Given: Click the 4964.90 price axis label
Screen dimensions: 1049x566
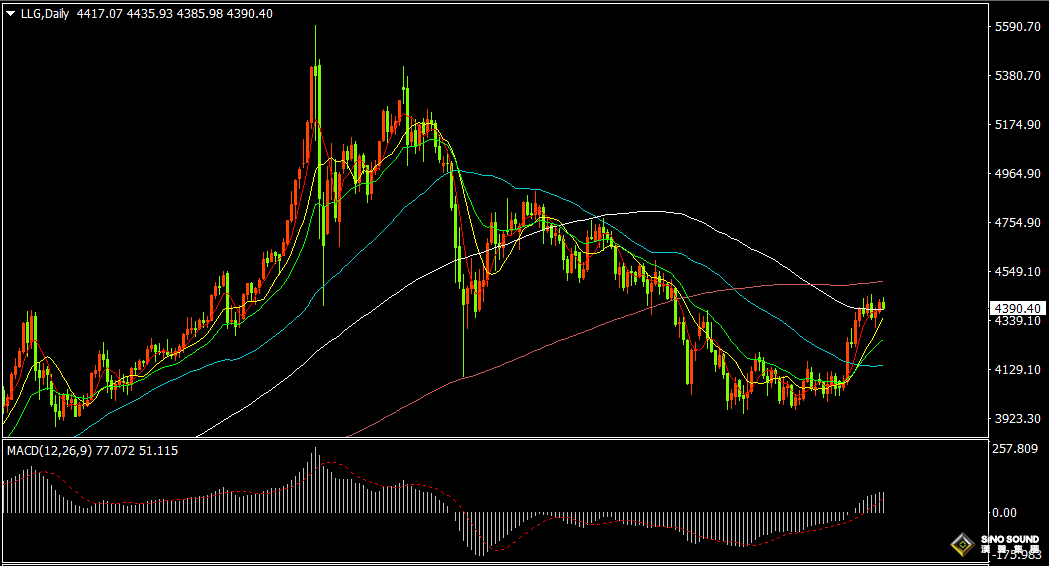Looking at the screenshot, I should 1018,173.
